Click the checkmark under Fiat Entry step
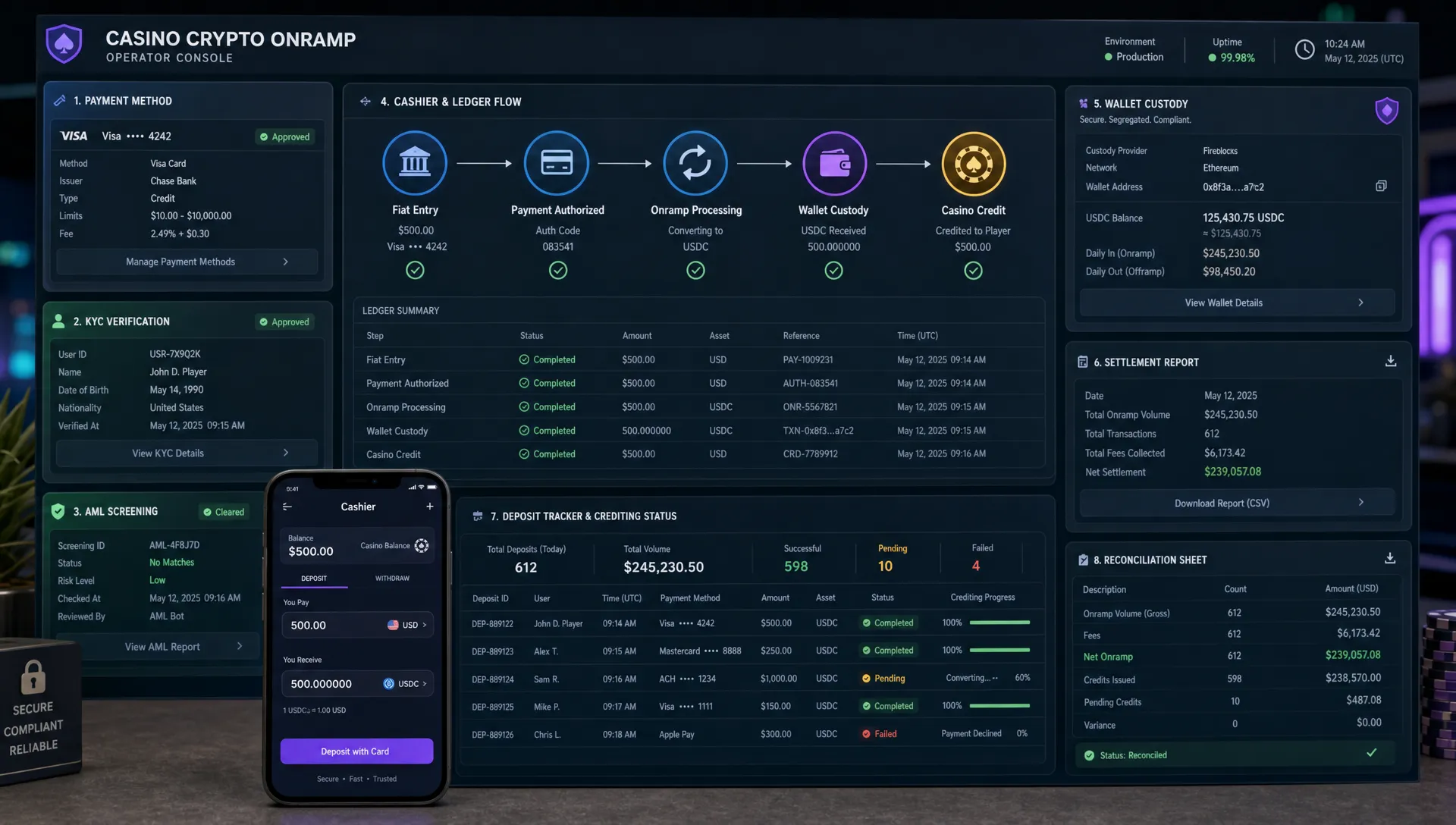Screen dimensions: 1456x825 pos(415,270)
